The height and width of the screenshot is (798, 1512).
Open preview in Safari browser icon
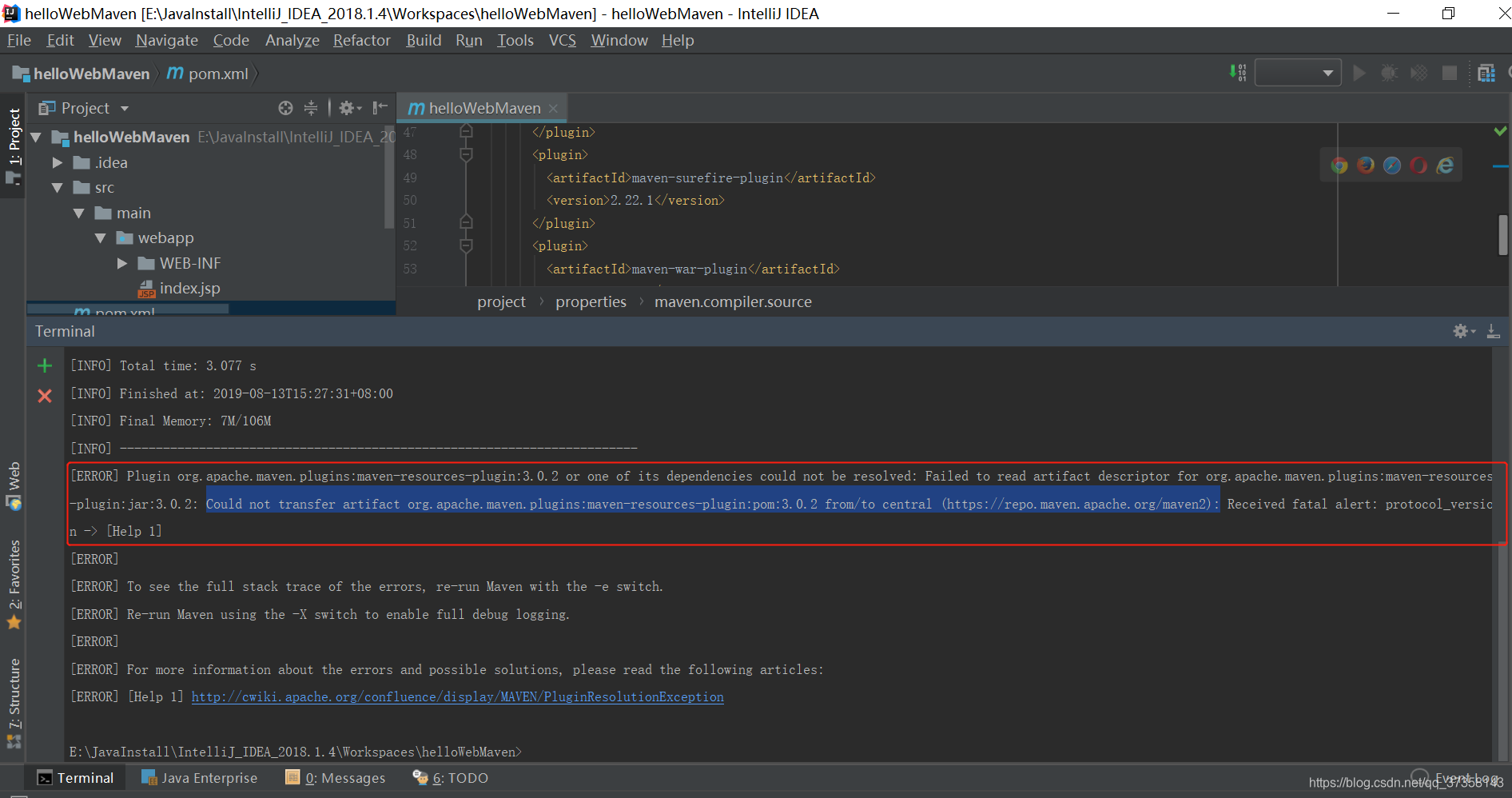pyautogui.click(x=1392, y=166)
